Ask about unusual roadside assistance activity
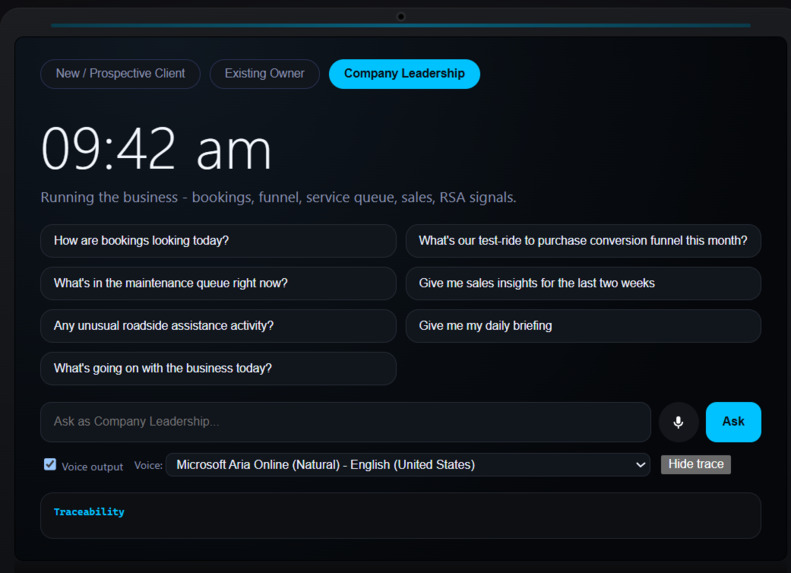 pyautogui.click(x=218, y=326)
